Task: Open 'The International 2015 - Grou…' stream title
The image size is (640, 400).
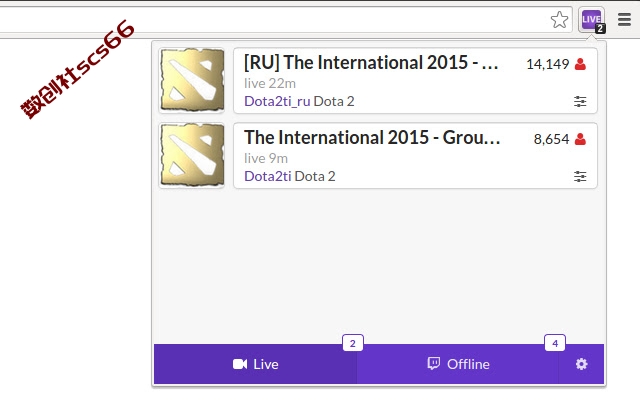Action: (x=372, y=138)
